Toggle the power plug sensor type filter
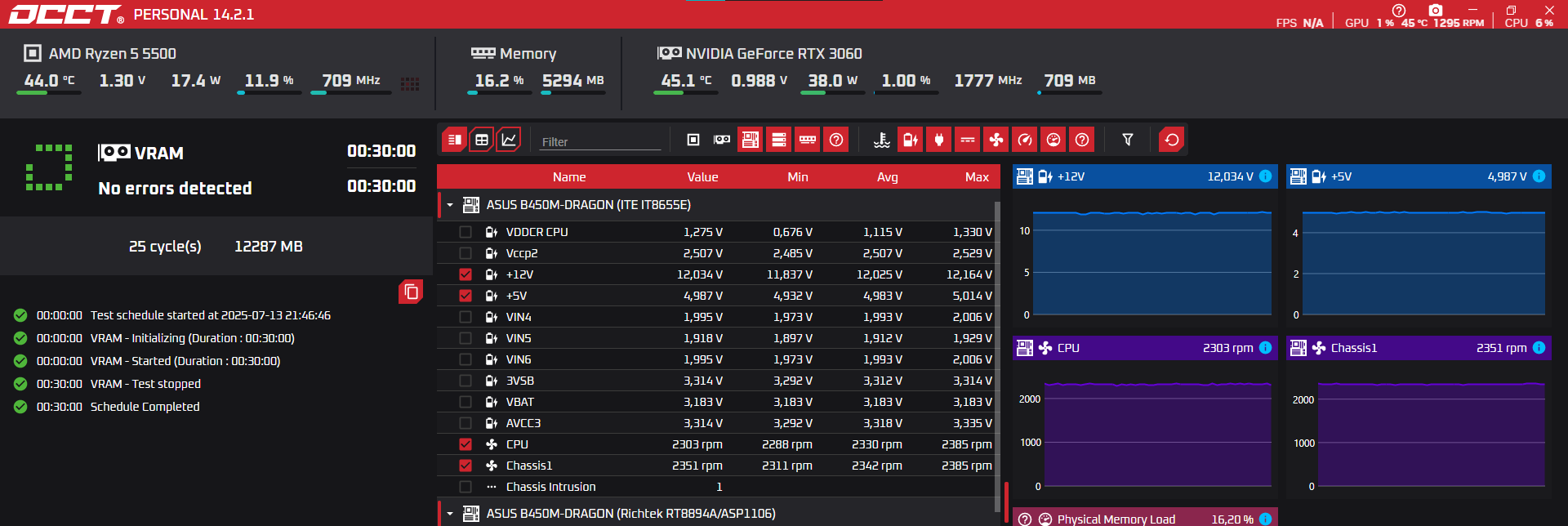The height and width of the screenshot is (526, 1568). [939, 140]
